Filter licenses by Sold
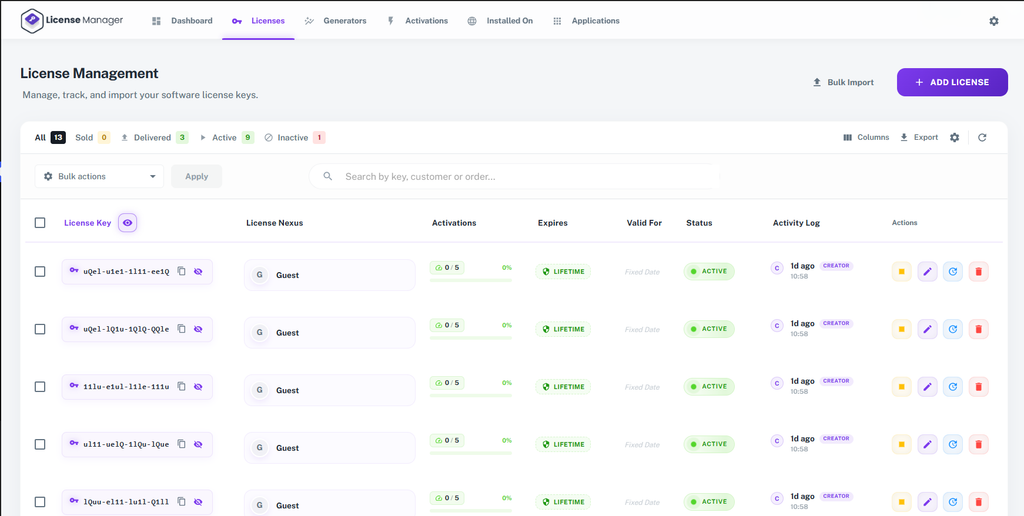The width and height of the screenshot is (1024, 516). coord(92,137)
